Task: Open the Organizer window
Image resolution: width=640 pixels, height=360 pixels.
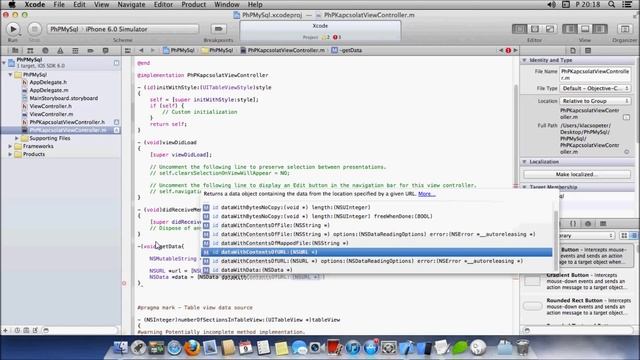Action: click(x=625, y=29)
